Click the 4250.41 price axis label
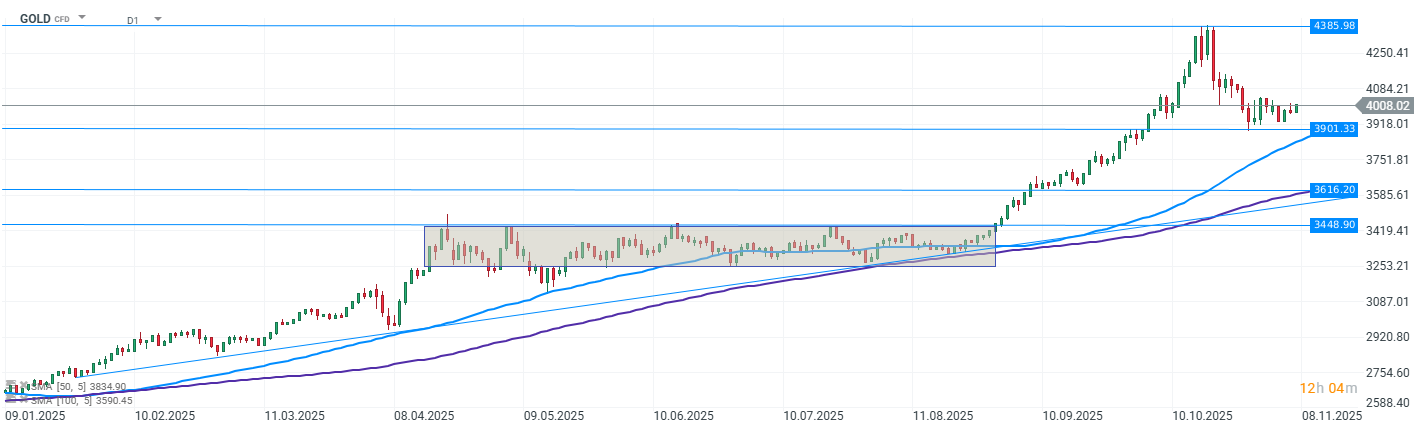The height and width of the screenshot is (433, 1426). tap(1386, 52)
